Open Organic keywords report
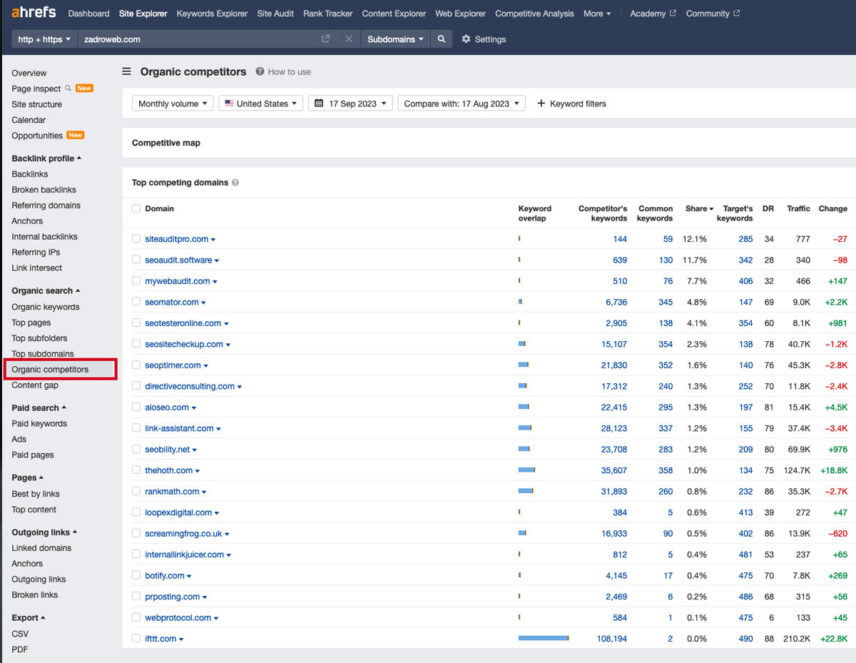Viewport: 856px width, 663px height. pyautogui.click(x=45, y=307)
